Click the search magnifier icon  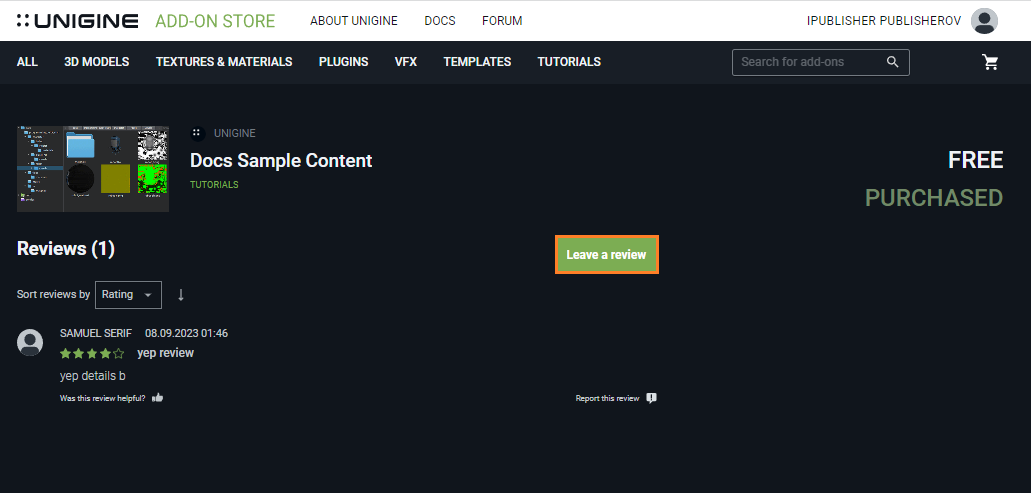[x=892, y=62]
